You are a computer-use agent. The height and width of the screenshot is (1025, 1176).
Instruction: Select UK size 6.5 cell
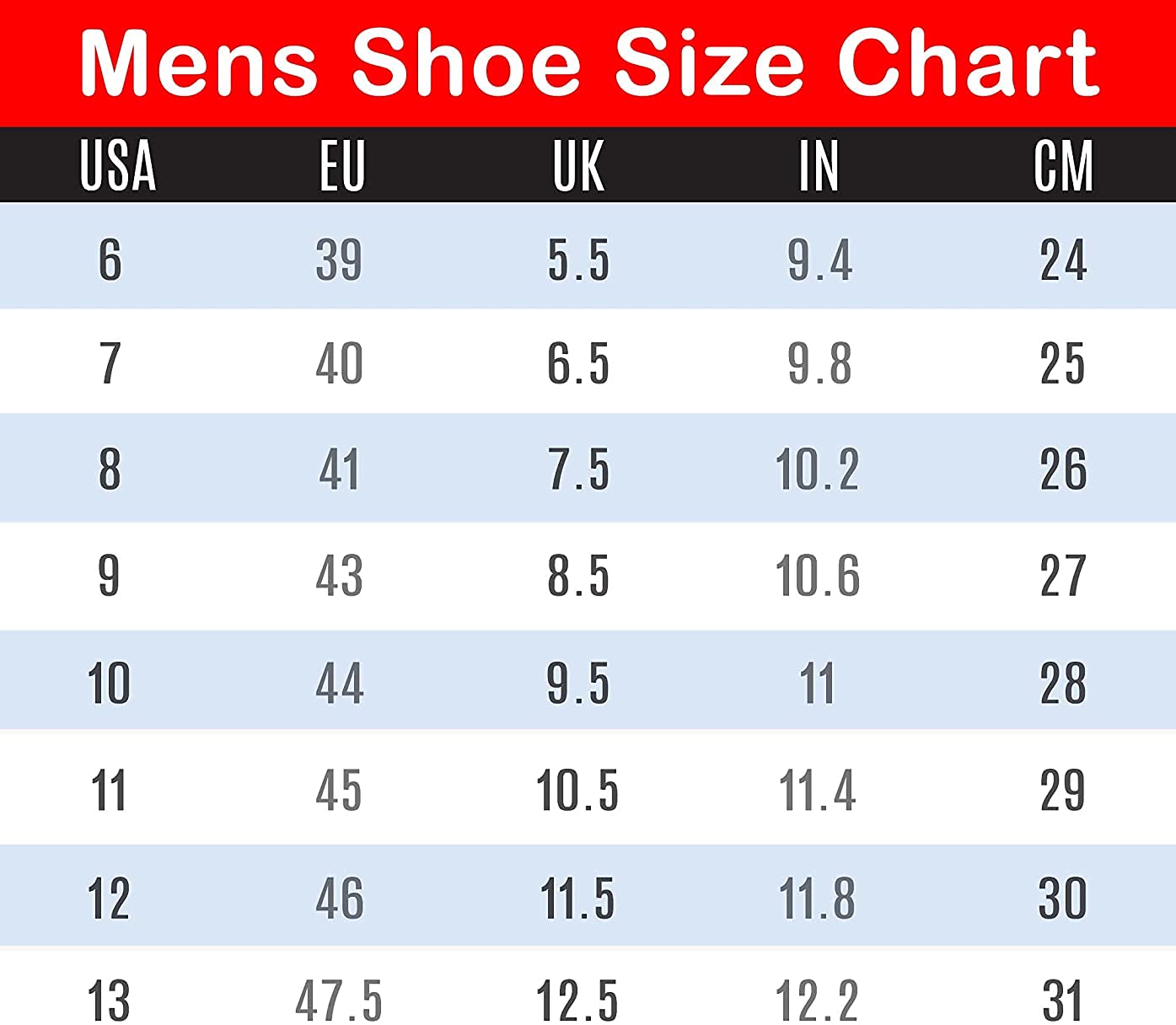point(578,364)
